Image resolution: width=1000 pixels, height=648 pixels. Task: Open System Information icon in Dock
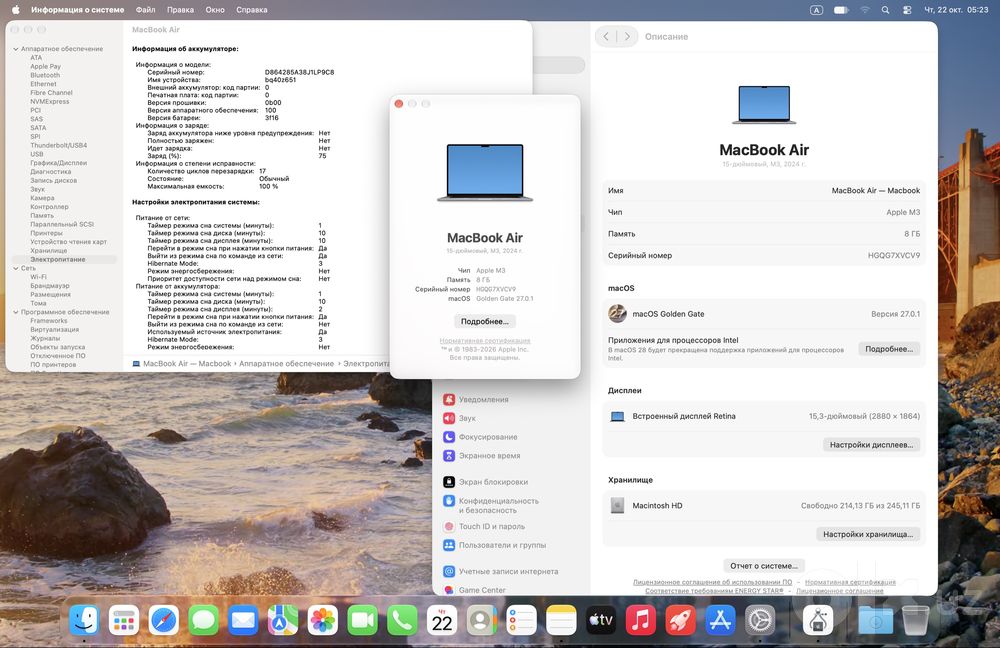(x=818, y=619)
